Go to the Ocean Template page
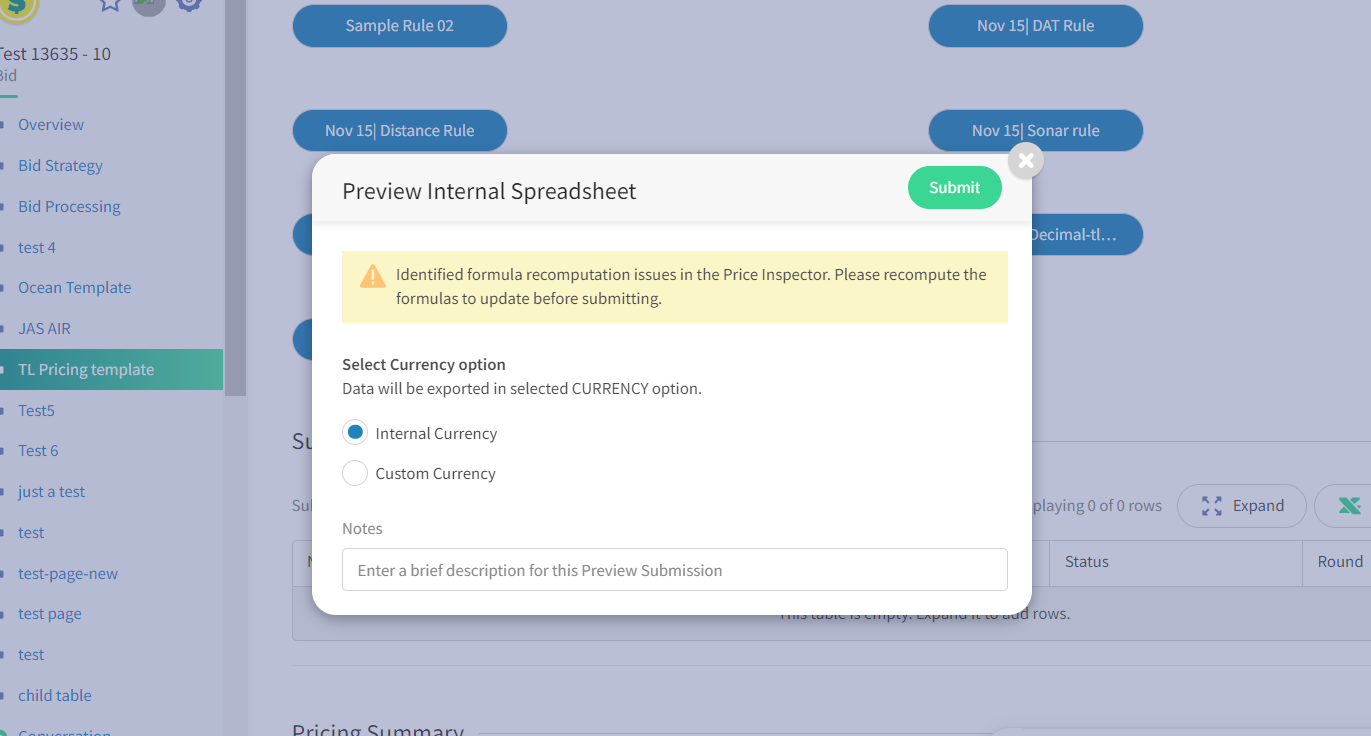The height and width of the screenshot is (736, 1371). [x=74, y=288]
